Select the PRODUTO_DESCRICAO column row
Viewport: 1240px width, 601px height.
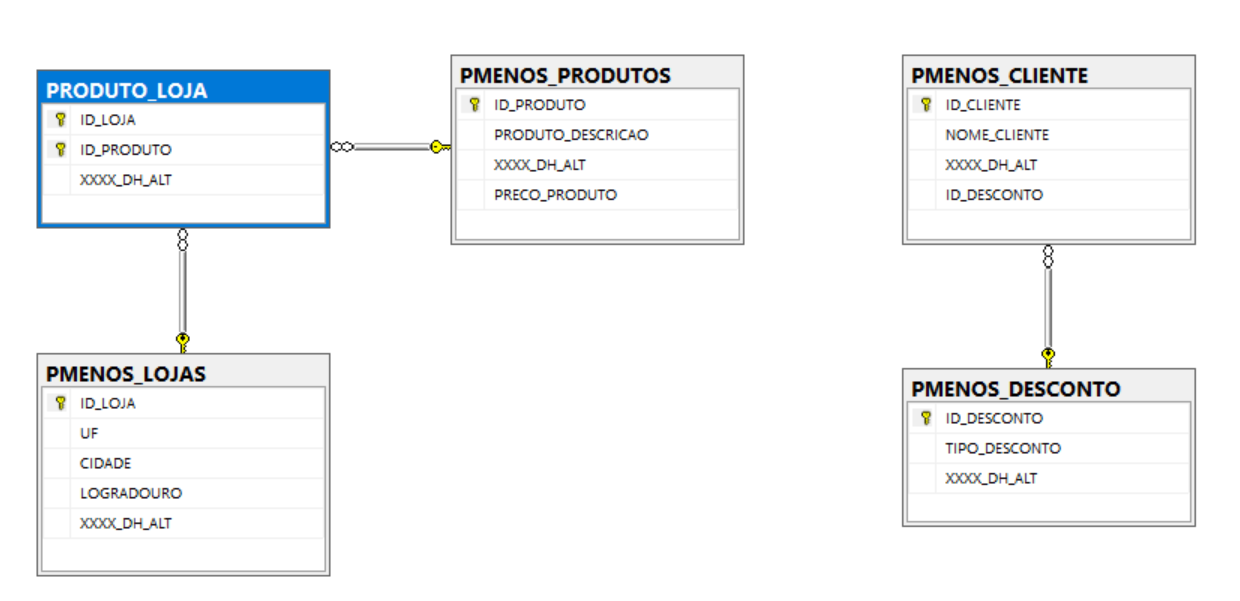coord(571,135)
